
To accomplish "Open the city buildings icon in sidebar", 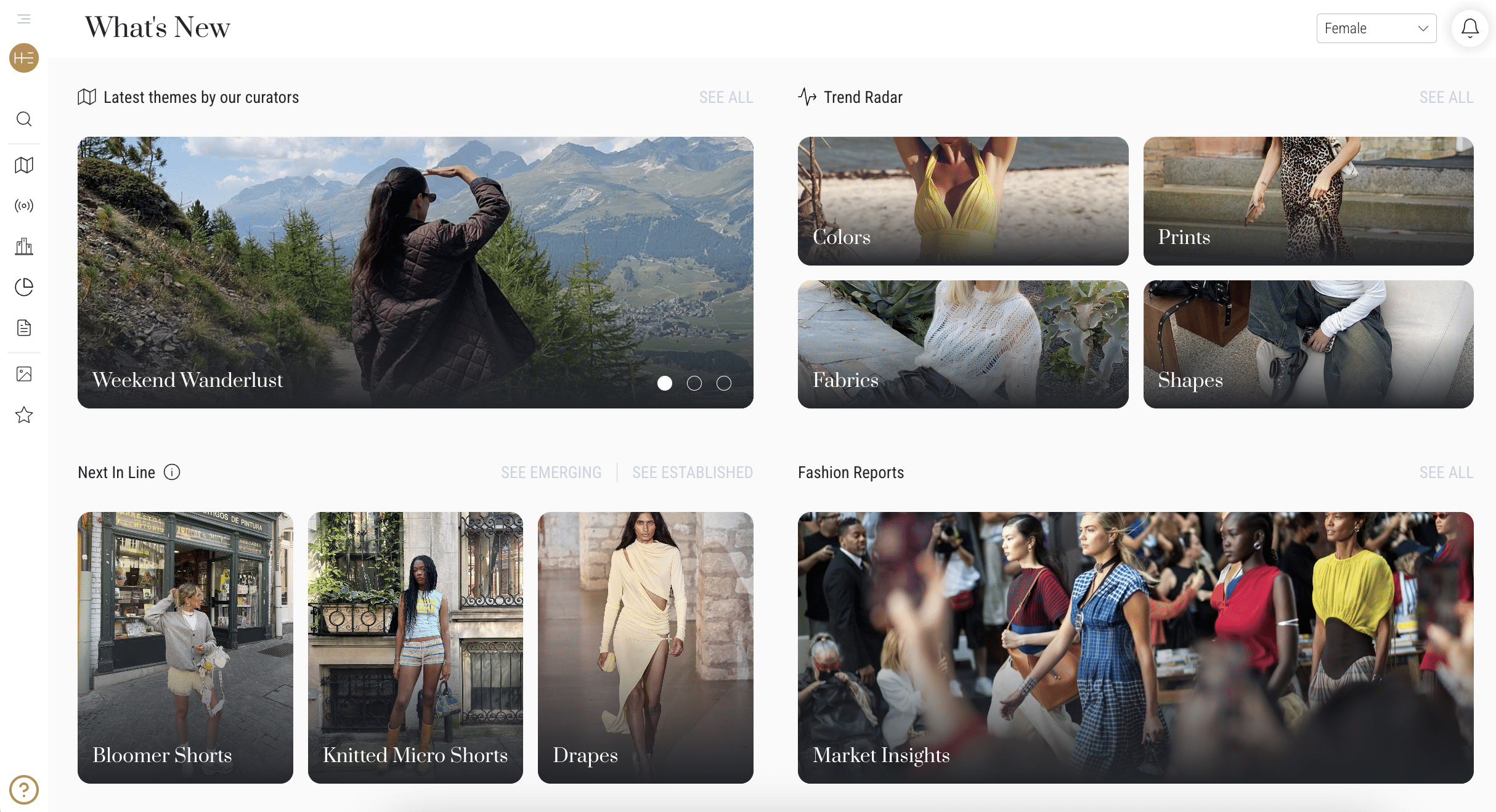I will [x=24, y=246].
